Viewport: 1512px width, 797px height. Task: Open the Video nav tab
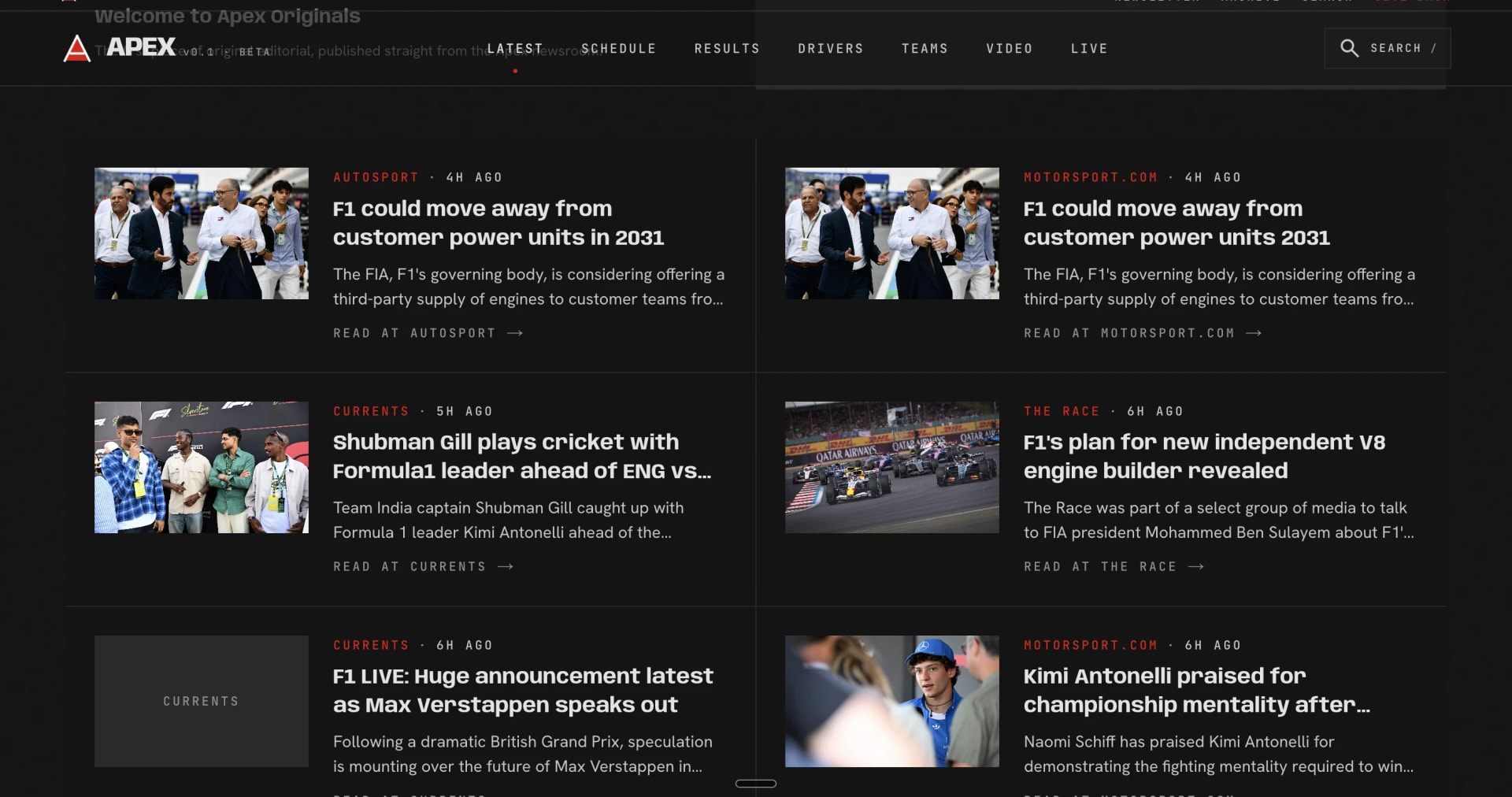[1010, 49]
